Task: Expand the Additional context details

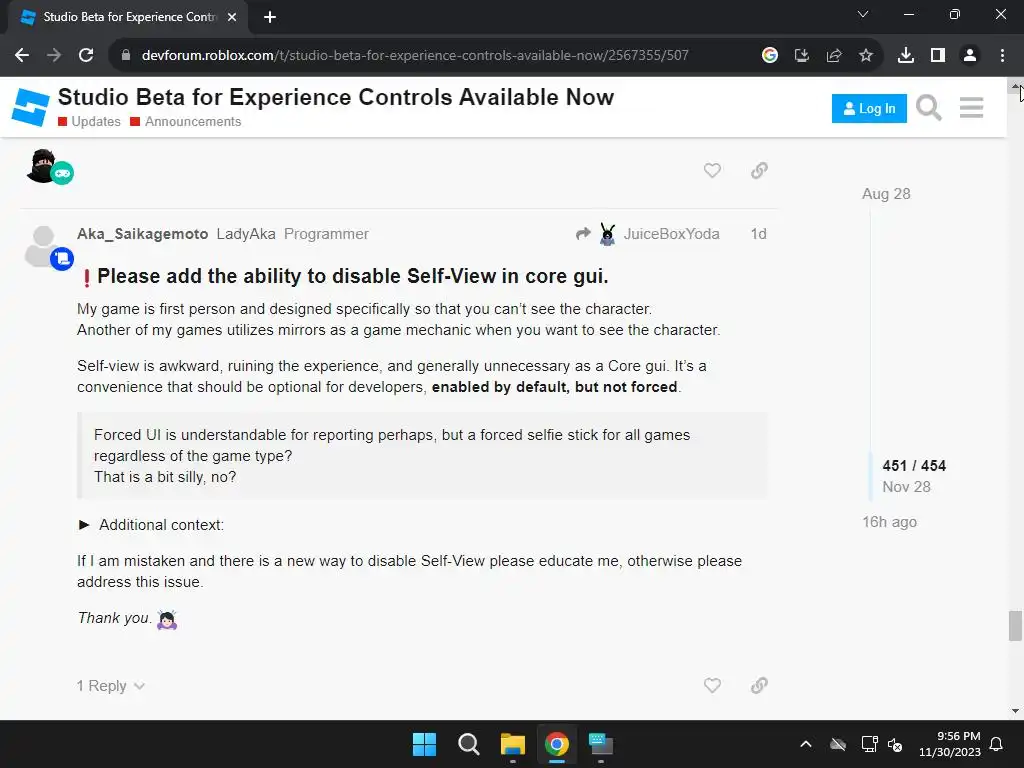Action: pyautogui.click(x=151, y=525)
